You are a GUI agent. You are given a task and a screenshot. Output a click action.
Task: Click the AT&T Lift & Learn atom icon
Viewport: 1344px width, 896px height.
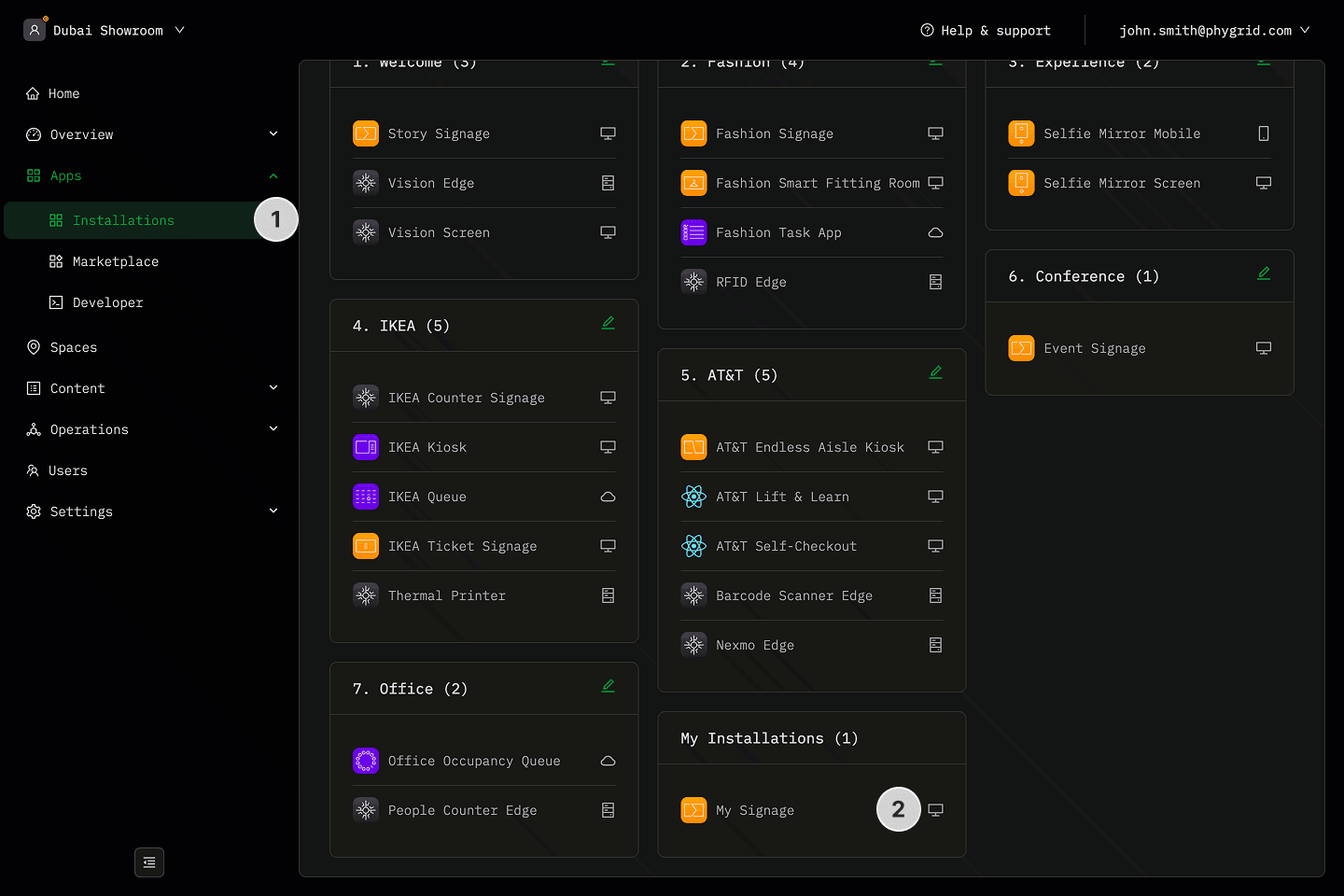693,497
